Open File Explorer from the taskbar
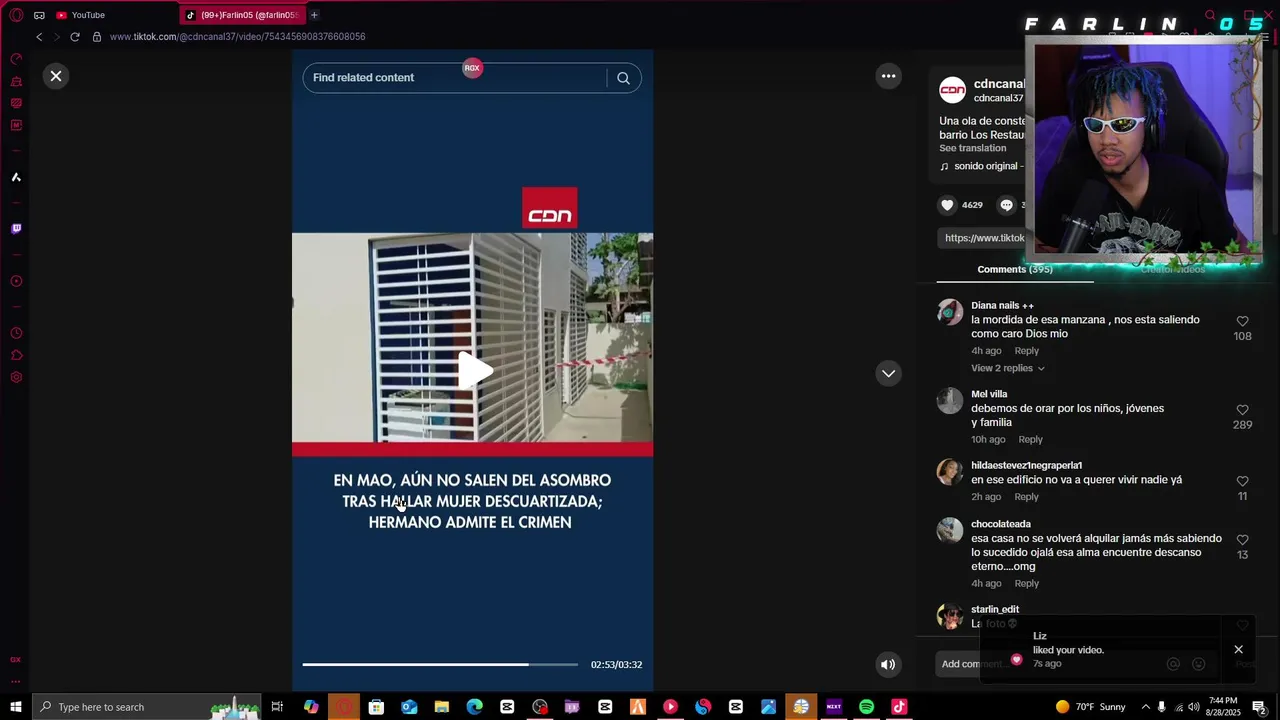1280x720 pixels. pos(441,707)
